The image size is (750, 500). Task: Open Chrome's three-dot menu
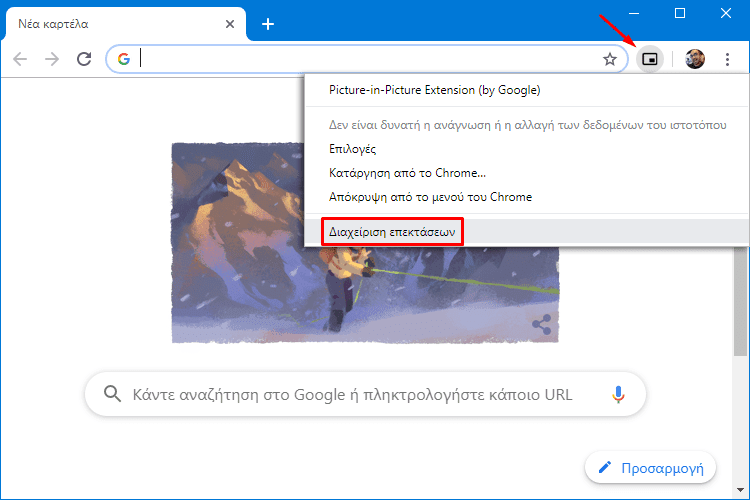(727, 59)
